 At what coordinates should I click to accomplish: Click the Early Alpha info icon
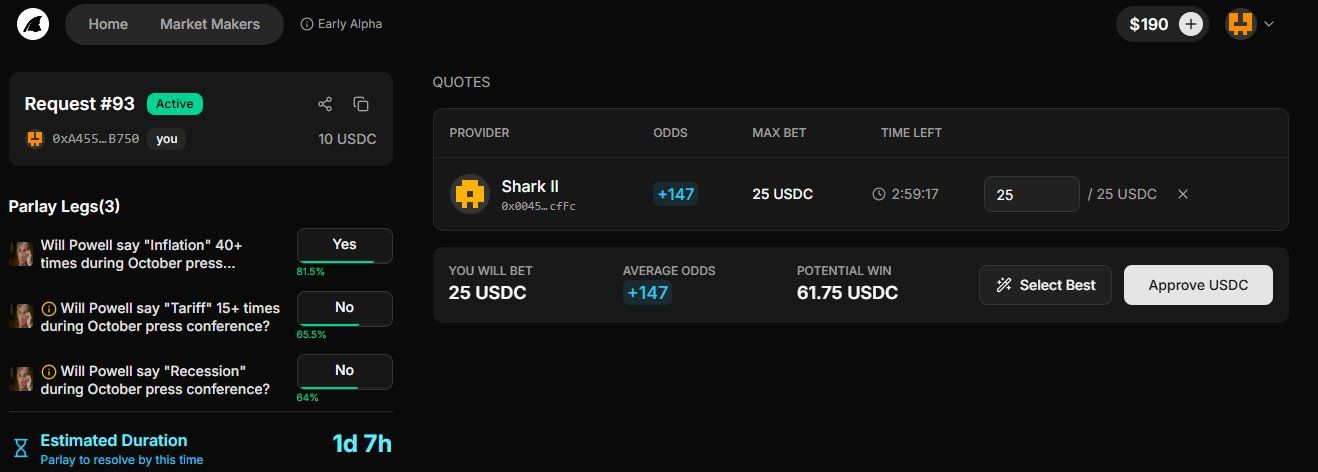point(307,24)
